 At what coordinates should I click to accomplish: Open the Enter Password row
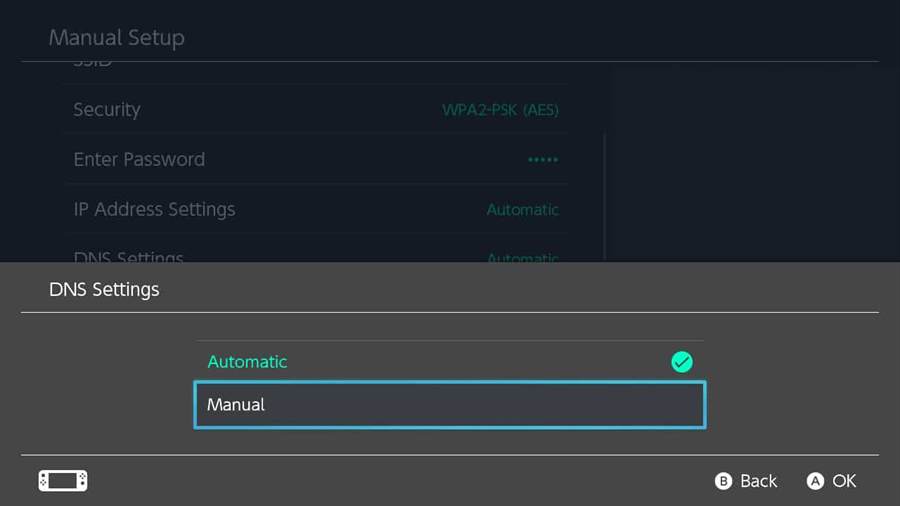tap(316, 159)
